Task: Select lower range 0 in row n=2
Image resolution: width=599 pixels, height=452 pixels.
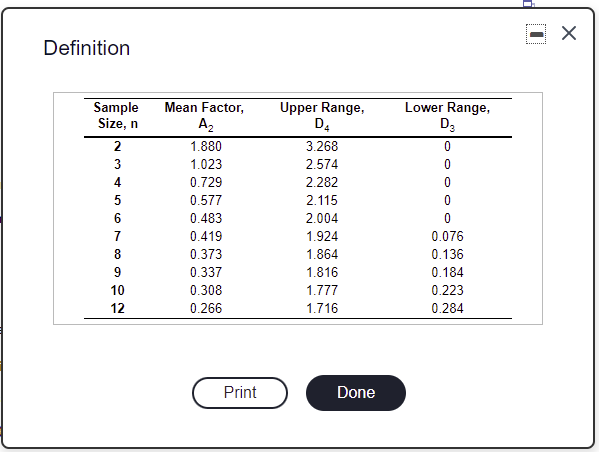Action: tap(447, 146)
